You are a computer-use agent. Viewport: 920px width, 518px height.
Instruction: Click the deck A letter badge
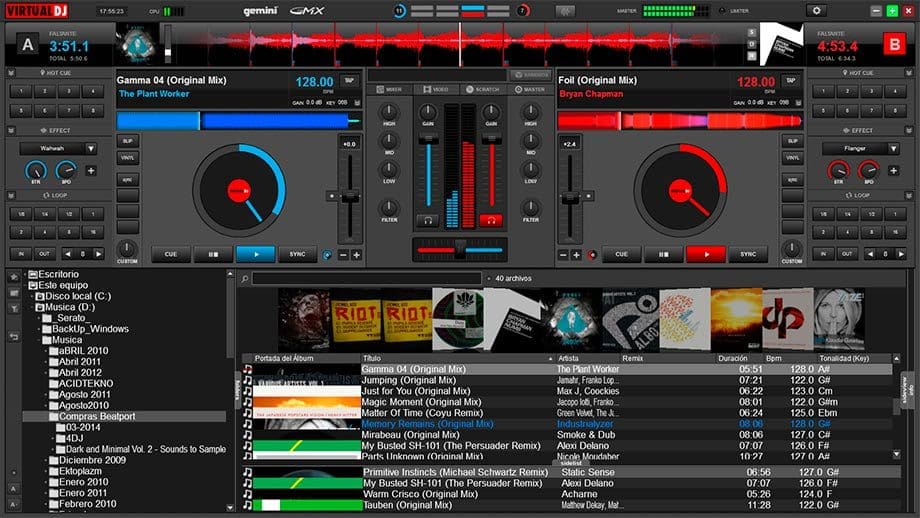click(28, 45)
